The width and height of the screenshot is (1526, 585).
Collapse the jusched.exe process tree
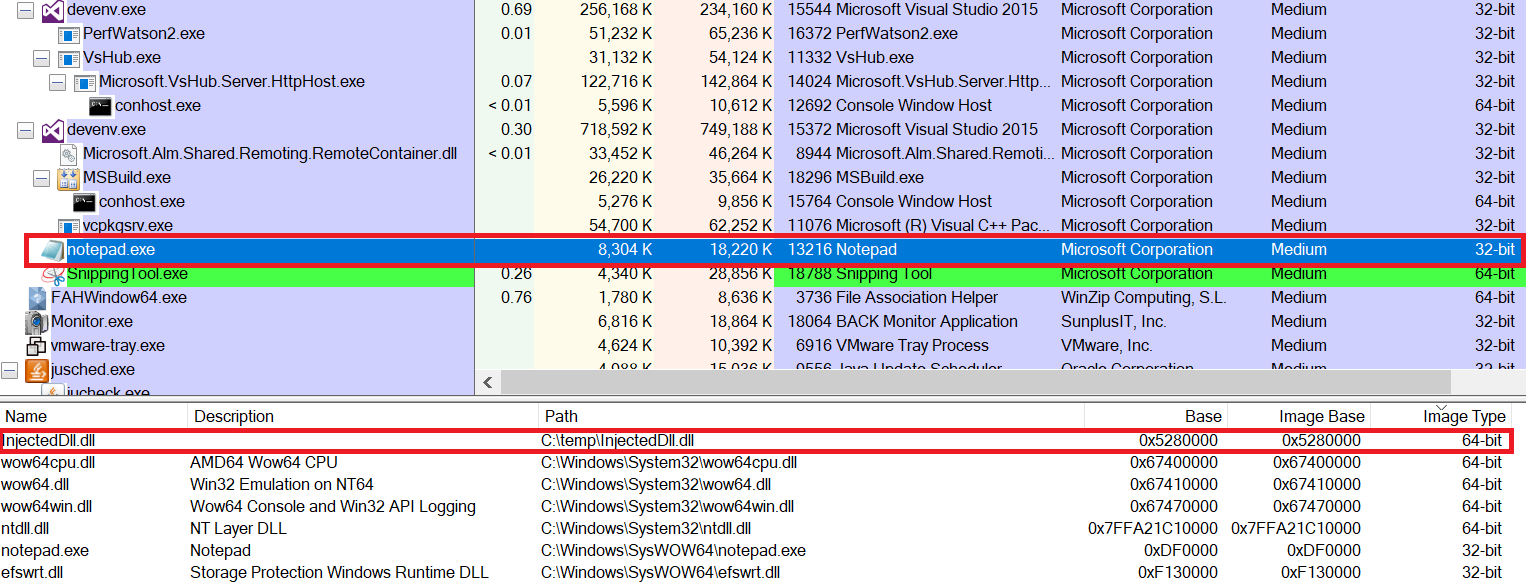[x=10, y=370]
